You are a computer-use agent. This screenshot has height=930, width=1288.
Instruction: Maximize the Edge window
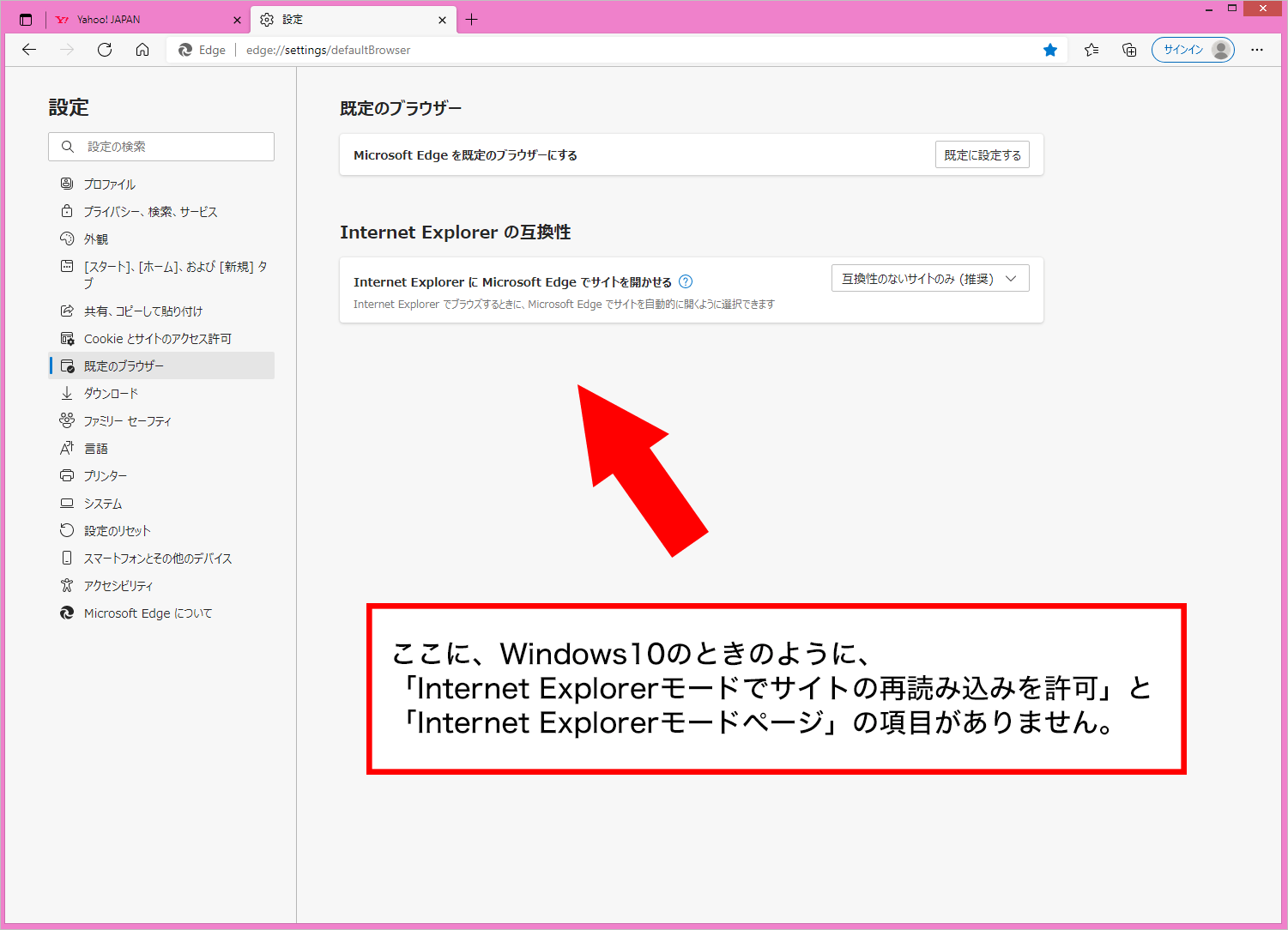pyautogui.click(x=1231, y=9)
